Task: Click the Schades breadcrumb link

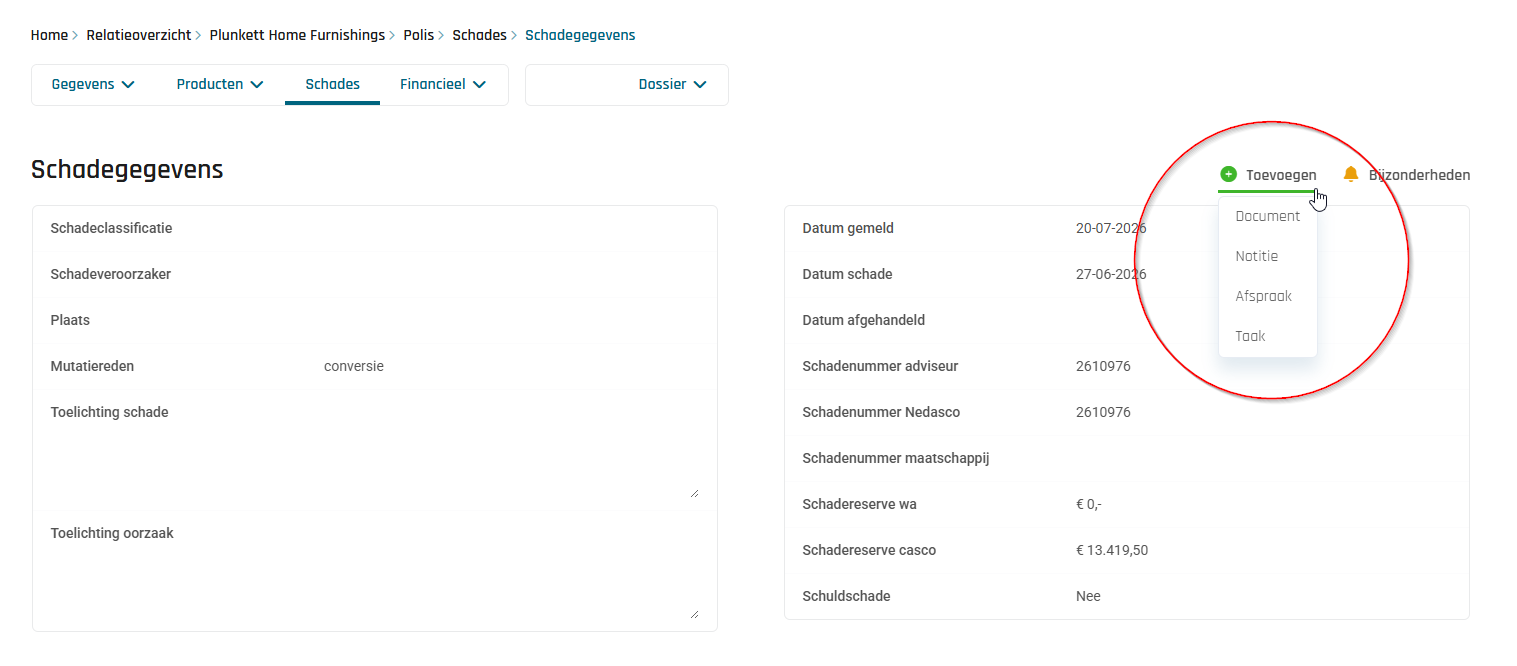Action: [479, 35]
